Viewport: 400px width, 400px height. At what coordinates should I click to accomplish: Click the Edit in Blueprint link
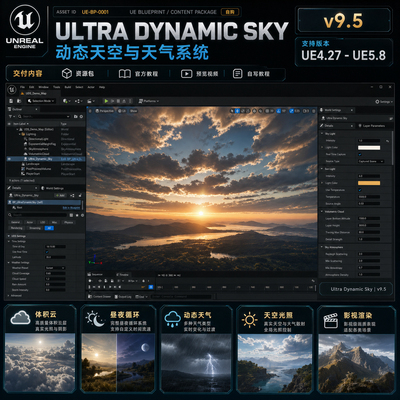tap(71, 208)
